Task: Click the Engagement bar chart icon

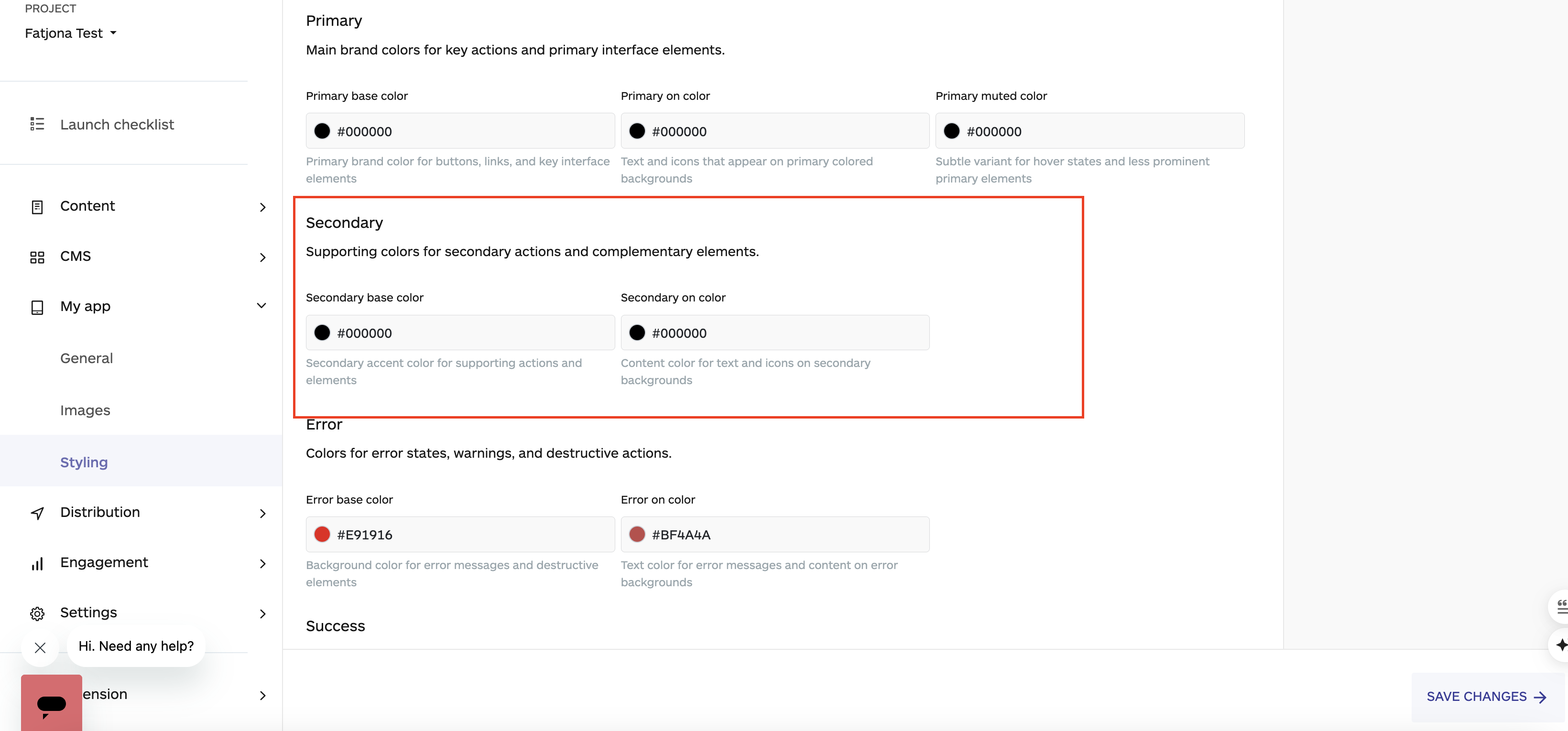Action: tap(37, 564)
